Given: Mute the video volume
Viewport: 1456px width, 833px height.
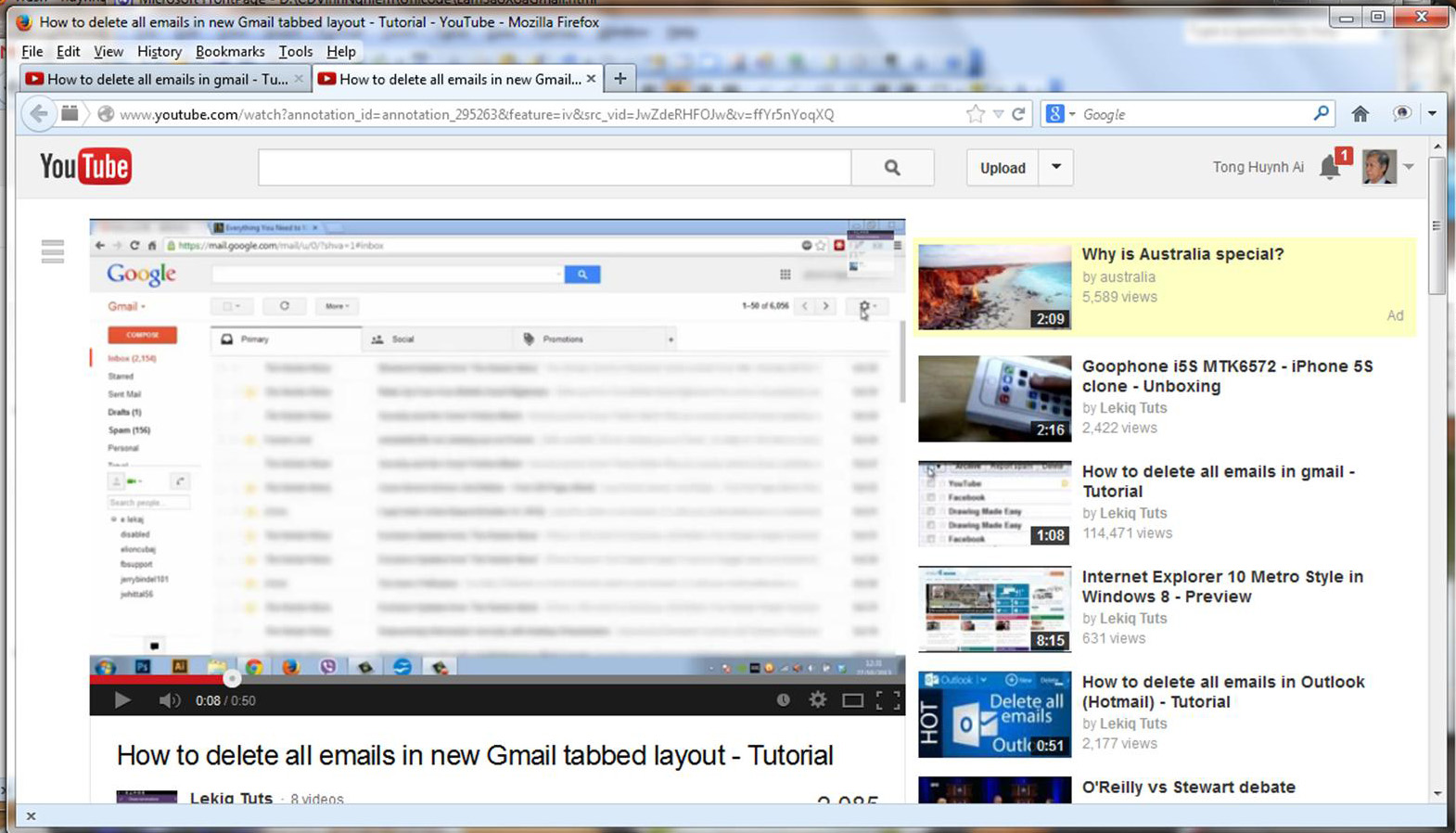Looking at the screenshot, I should click(169, 700).
